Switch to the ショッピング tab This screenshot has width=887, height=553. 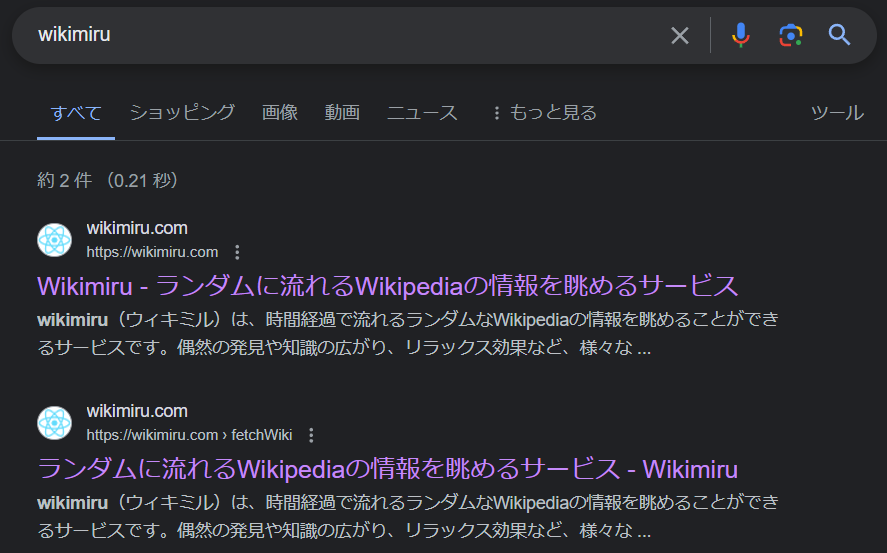(182, 113)
